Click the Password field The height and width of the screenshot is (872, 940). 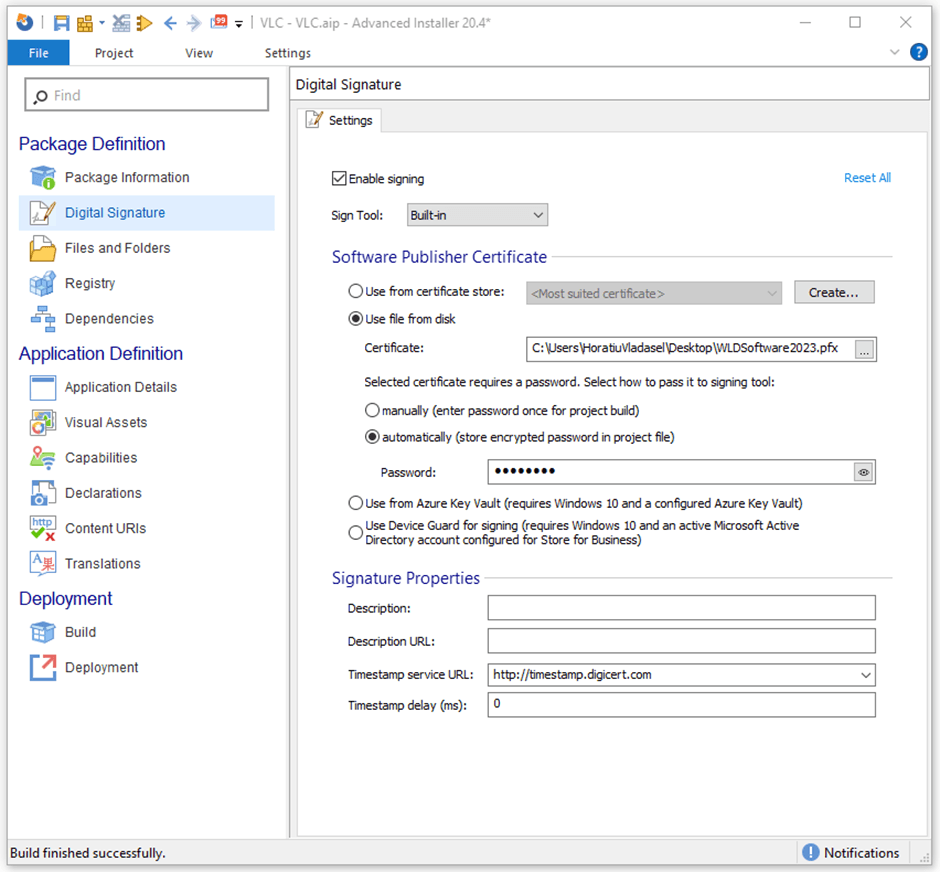[x=670, y=472]
